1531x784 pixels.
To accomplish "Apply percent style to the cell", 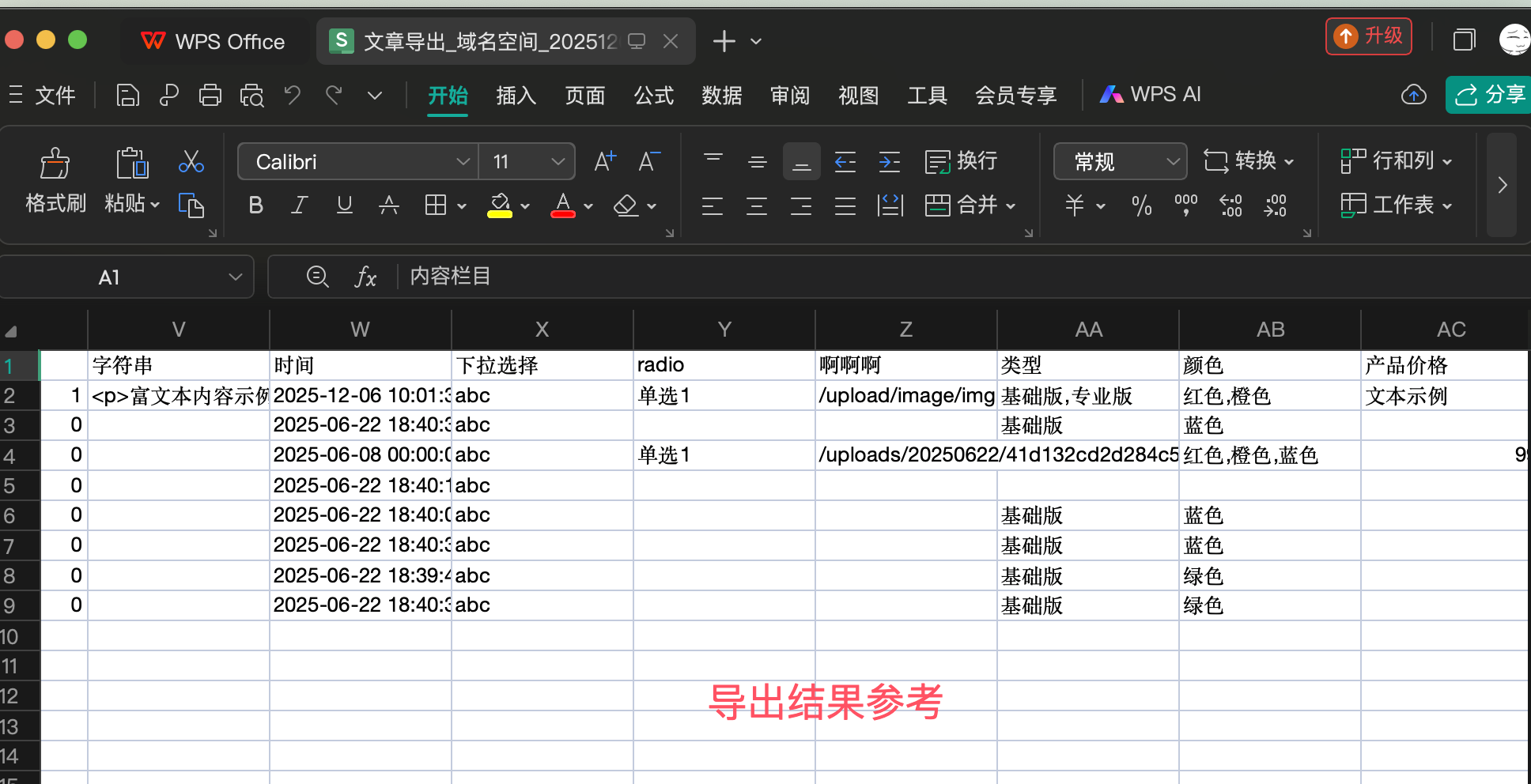I will pos(1141,205).
